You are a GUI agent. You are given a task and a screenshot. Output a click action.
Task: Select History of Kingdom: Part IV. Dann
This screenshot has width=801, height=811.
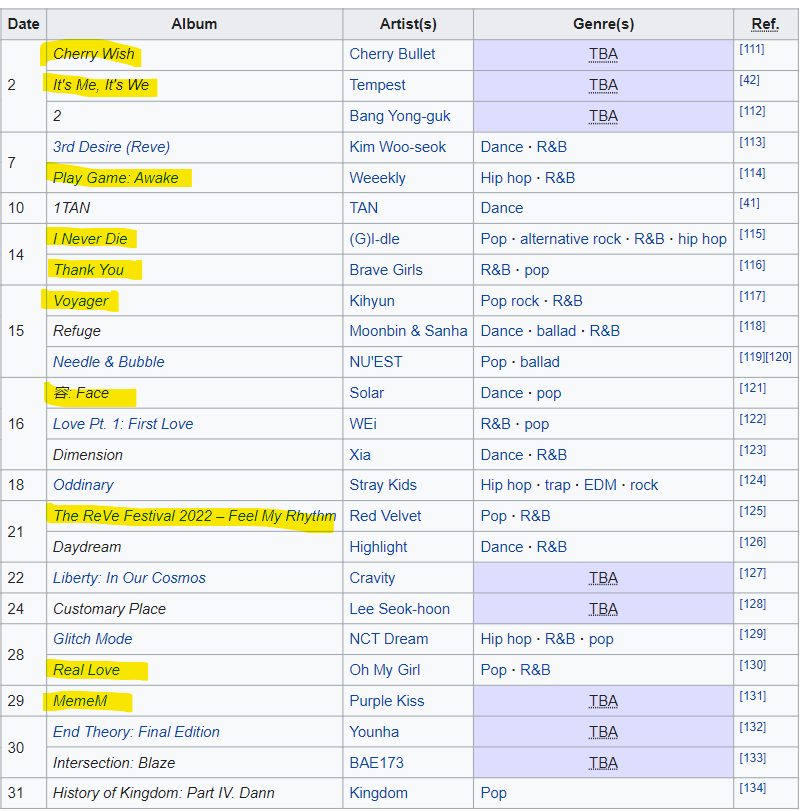pos(163,794)
